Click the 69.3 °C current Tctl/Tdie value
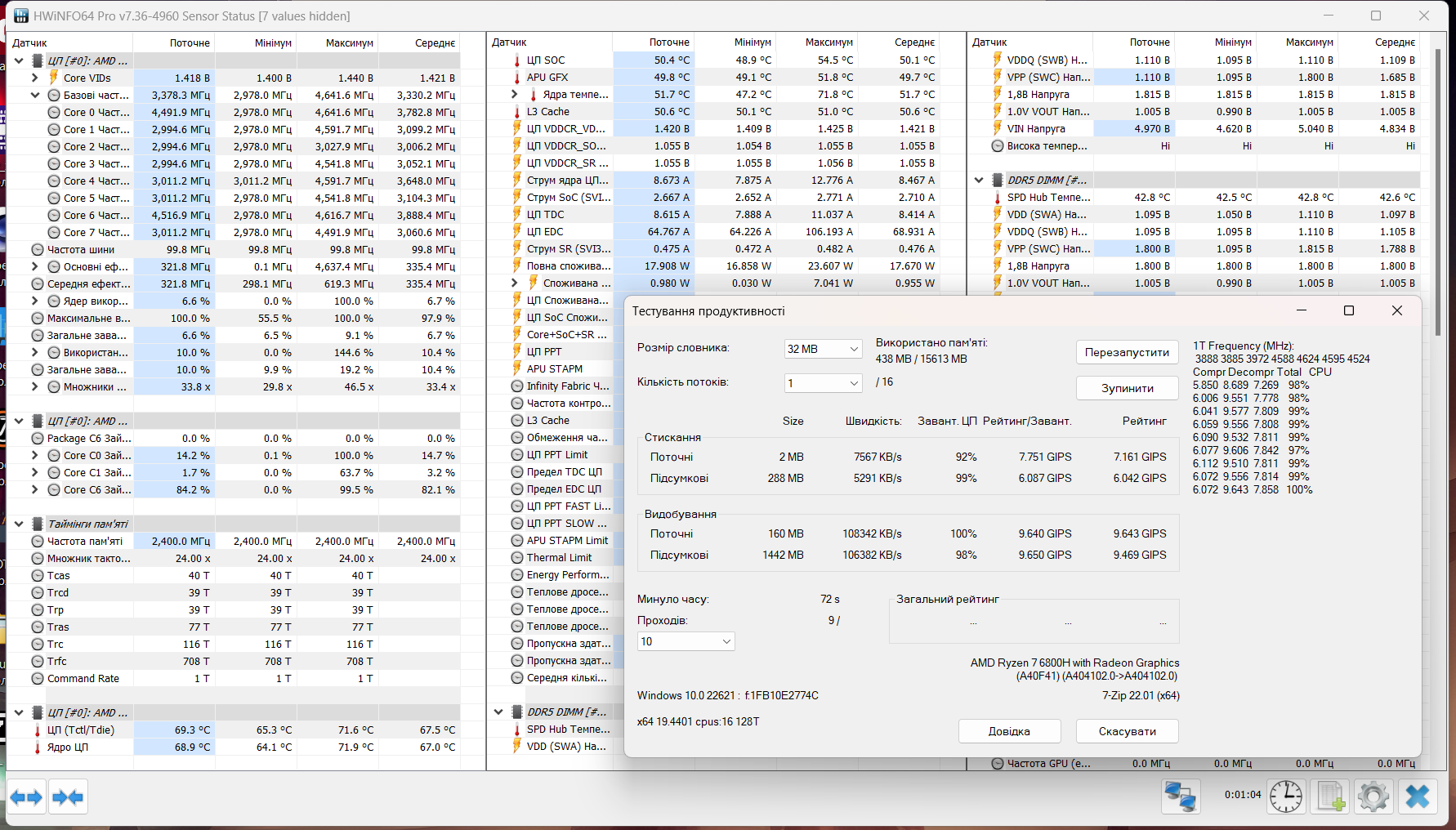Screen dimensions: 1456x830 [x=192, y=730]
